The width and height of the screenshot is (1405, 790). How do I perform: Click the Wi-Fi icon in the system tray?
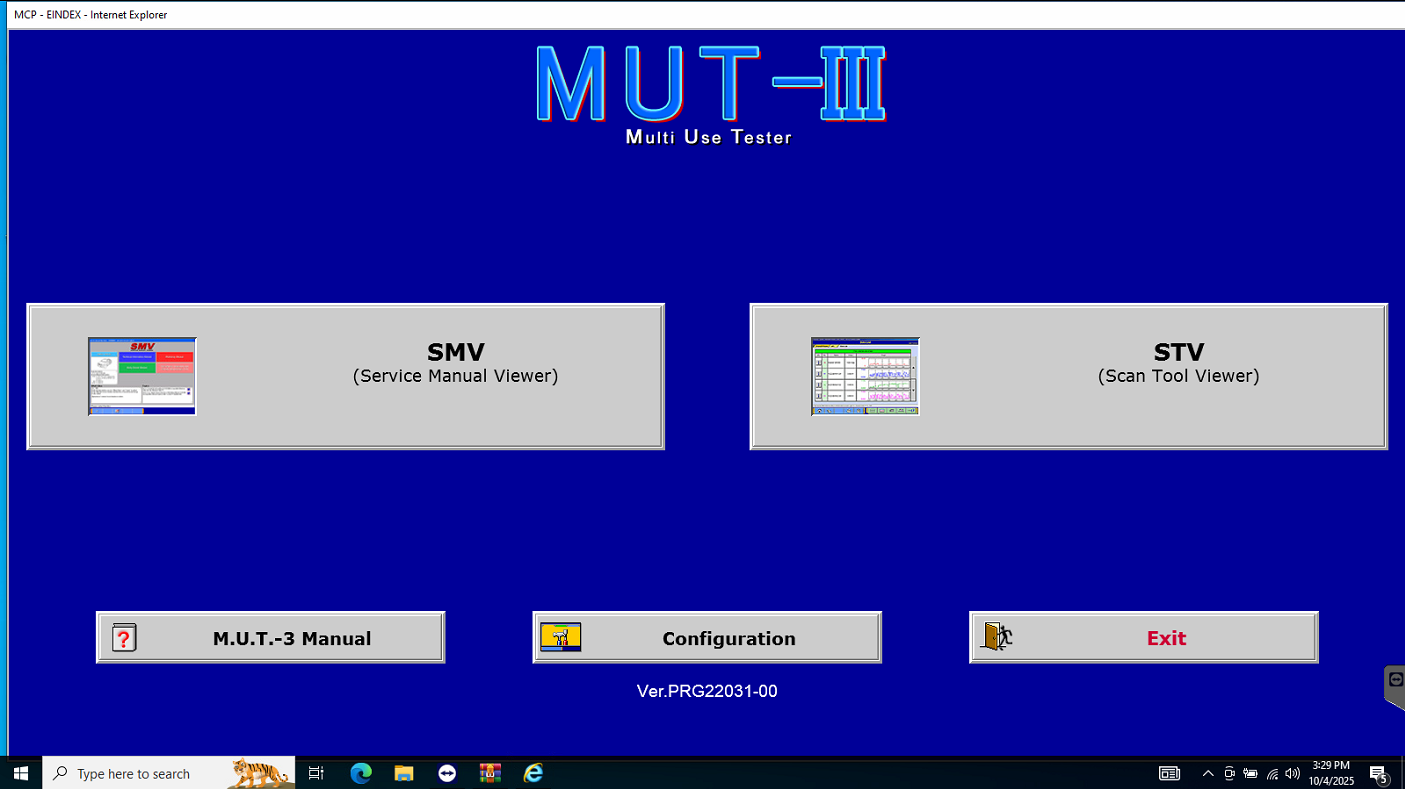coord(1271,773)
